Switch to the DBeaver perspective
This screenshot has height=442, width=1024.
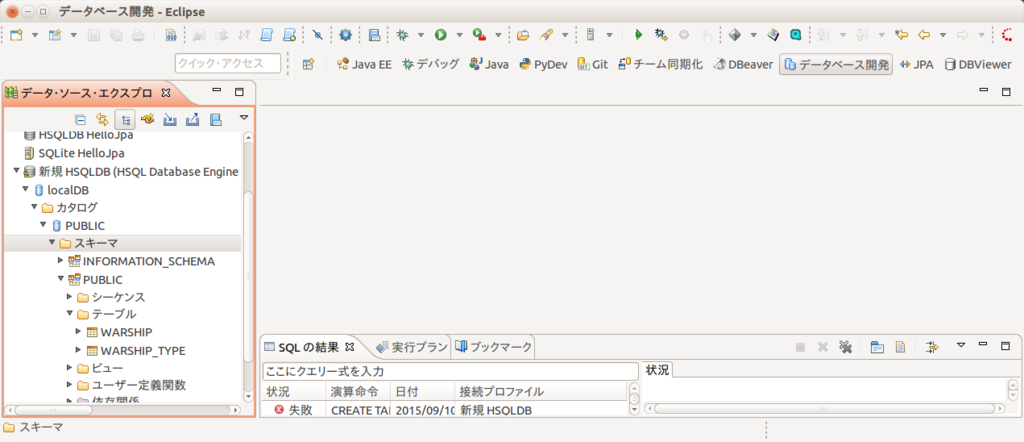[743, 65]
